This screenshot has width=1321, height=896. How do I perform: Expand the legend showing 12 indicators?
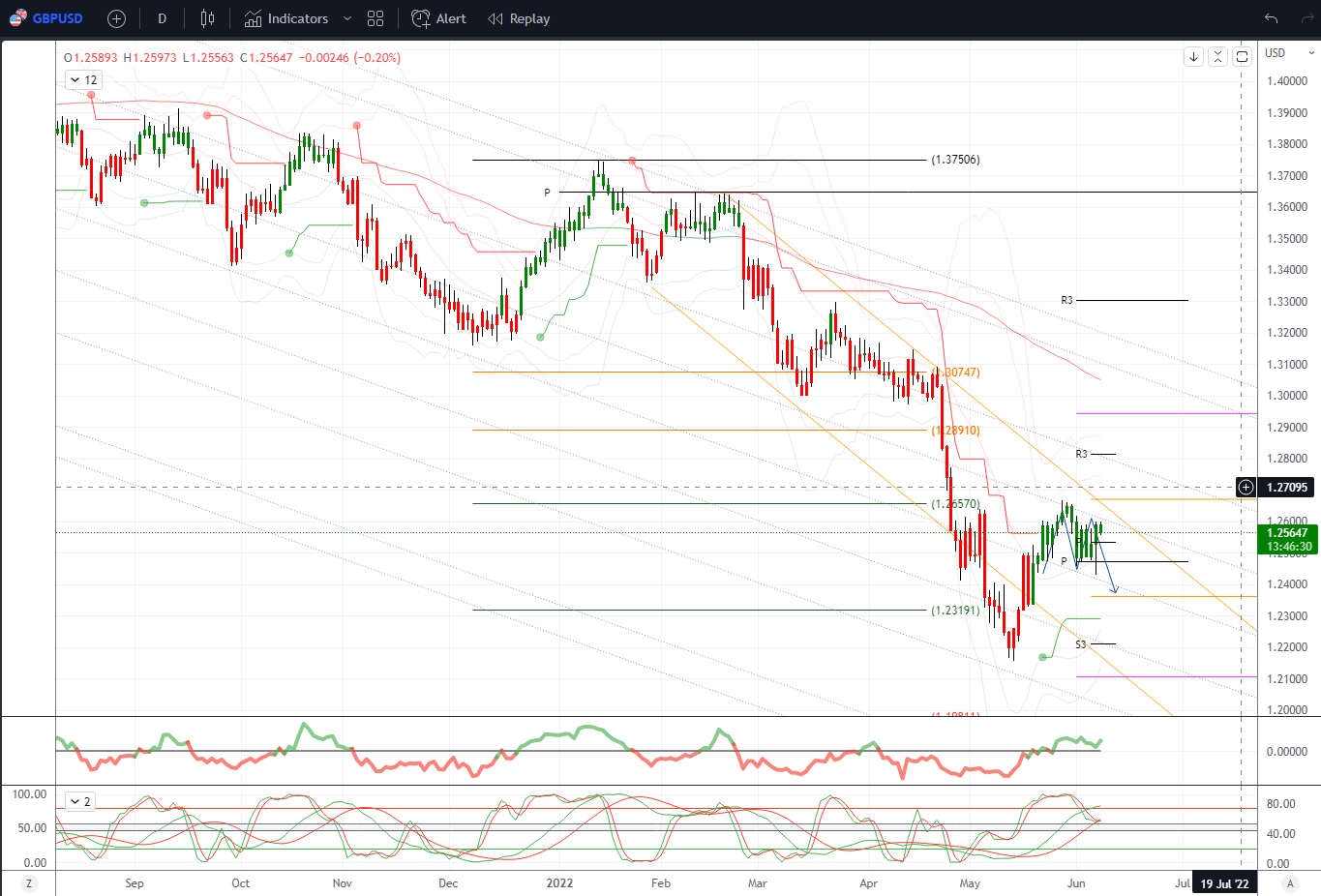pyautogui.click(x=83, y=80)
